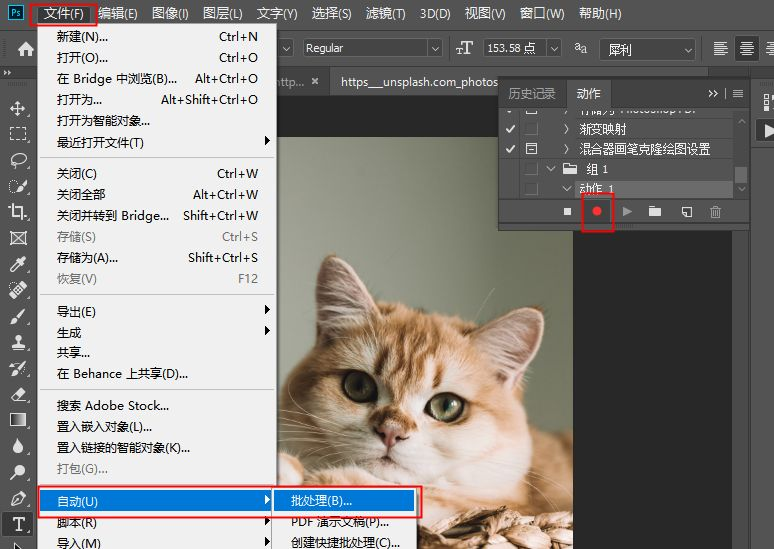Switch to the 历史记录 tab
774x549 pixels.
pos(532,94)
